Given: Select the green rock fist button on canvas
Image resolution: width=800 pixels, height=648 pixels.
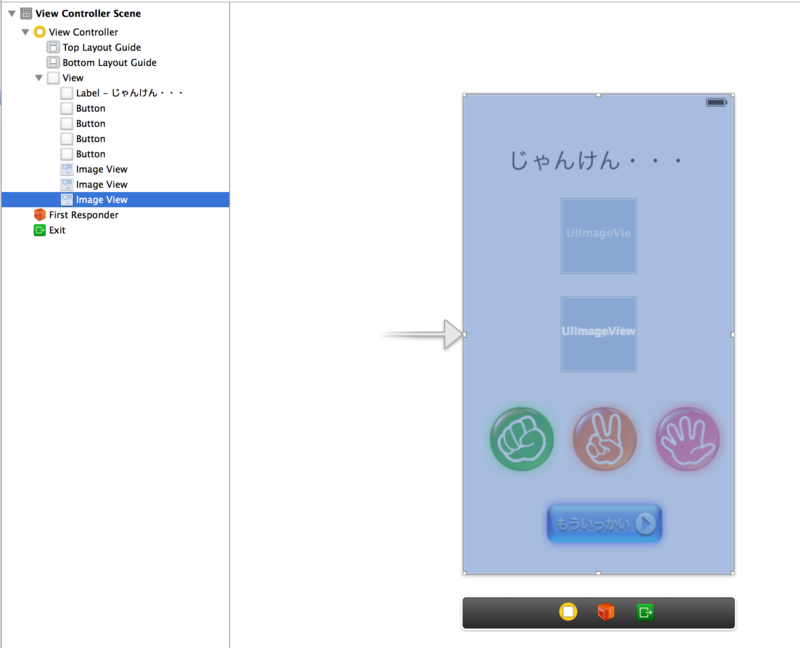Looking at the screenshot, I should coord(521,439).
